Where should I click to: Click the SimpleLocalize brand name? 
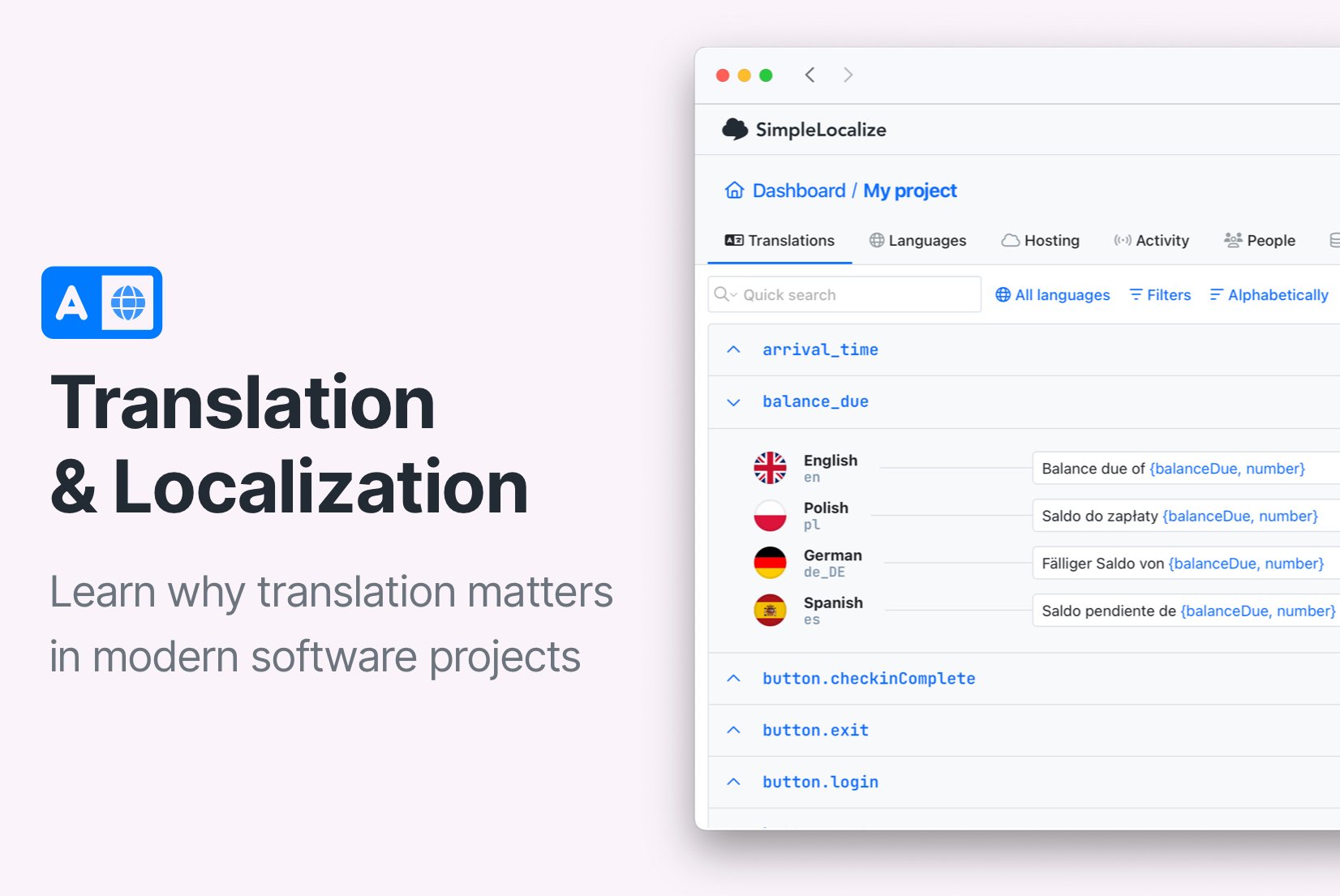(821, 130)
